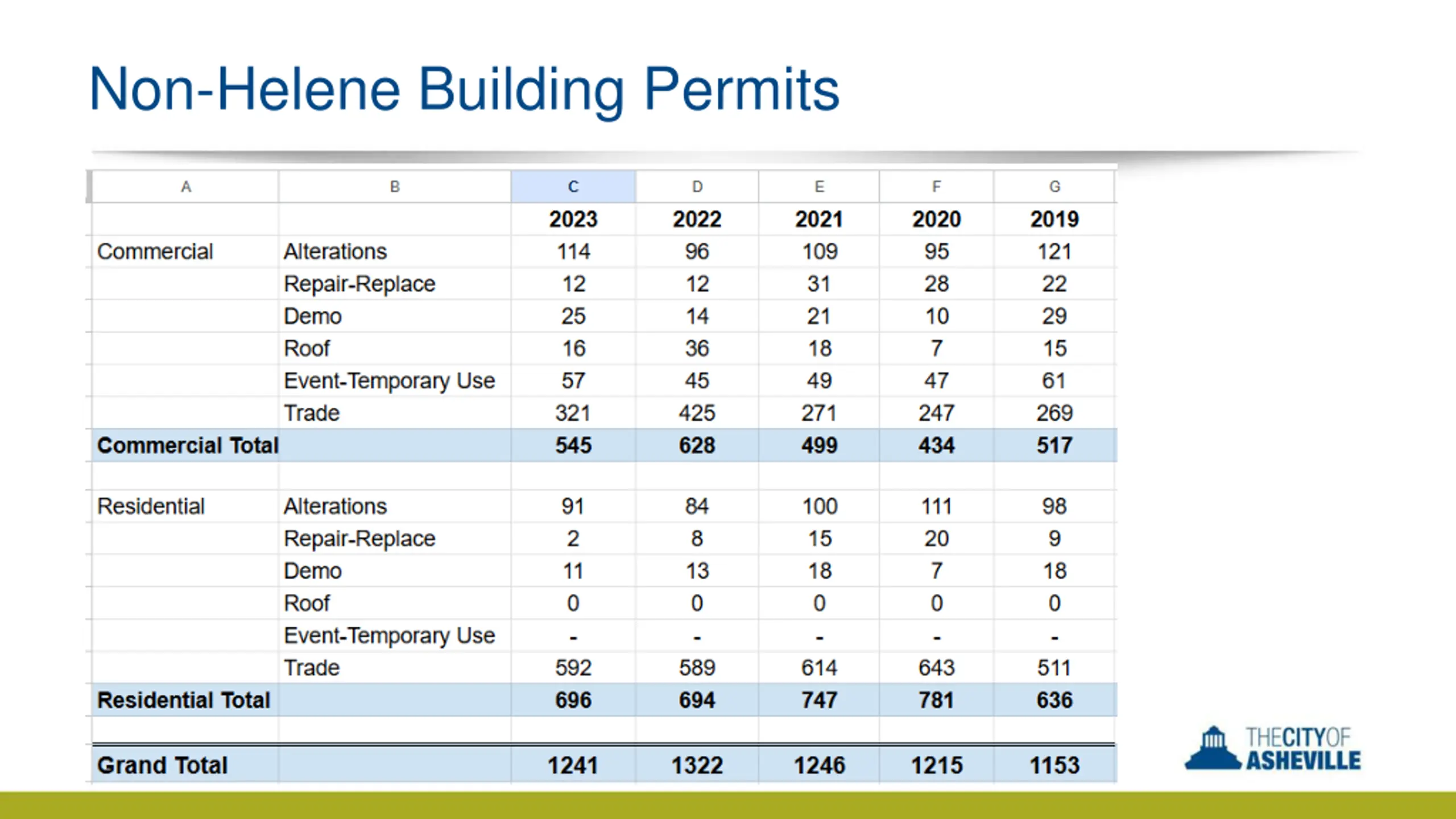Click the Commercial Event-Temporary Use label
1456x819 pixels.
(389, 381)
